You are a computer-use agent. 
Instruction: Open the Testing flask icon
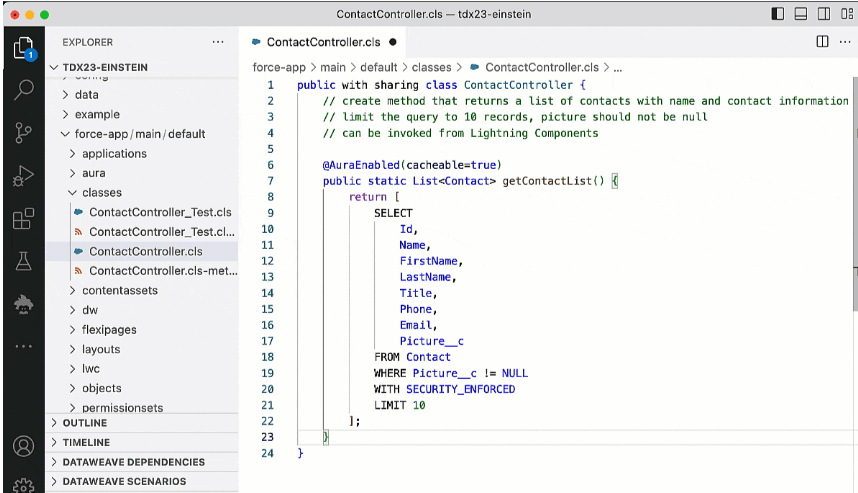[24, 262]
